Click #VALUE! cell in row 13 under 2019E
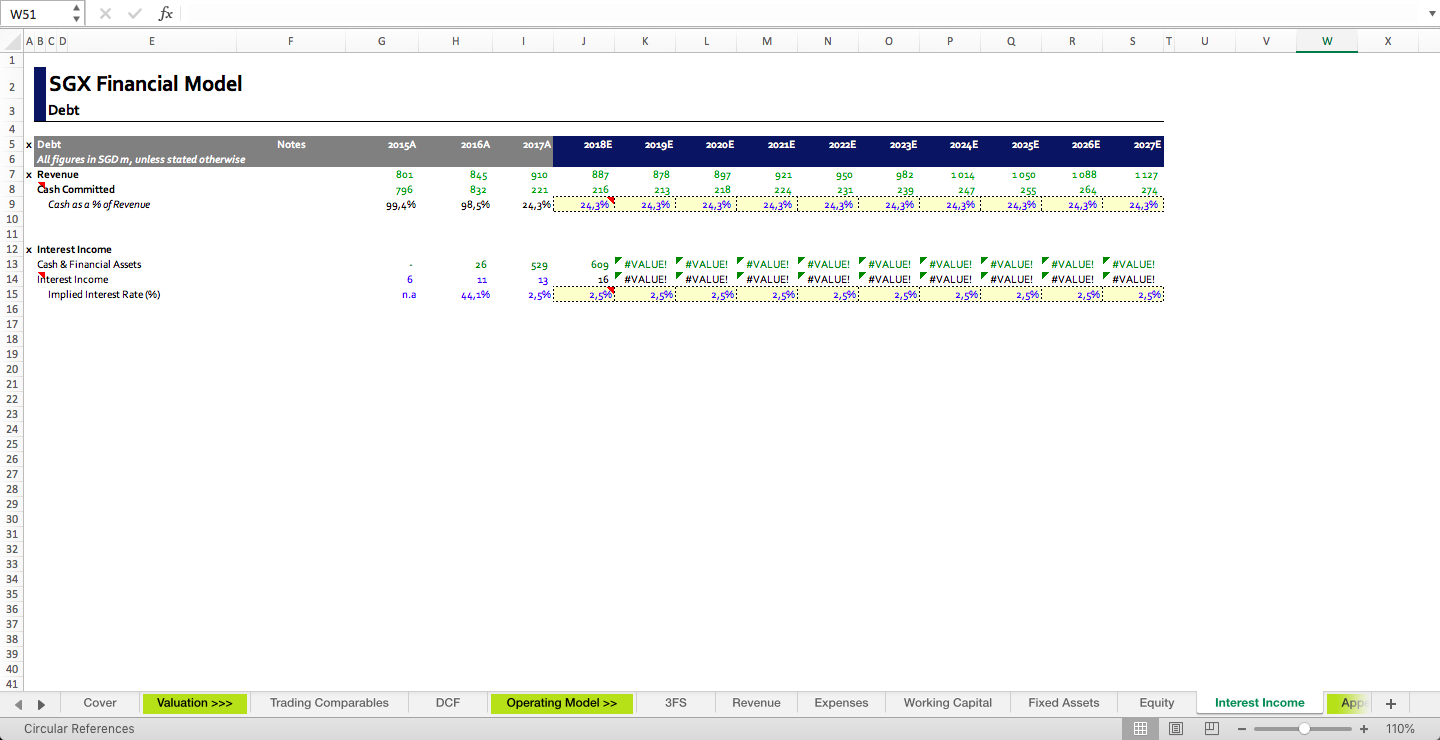1440x740 pixels. [x=645, y=265]
